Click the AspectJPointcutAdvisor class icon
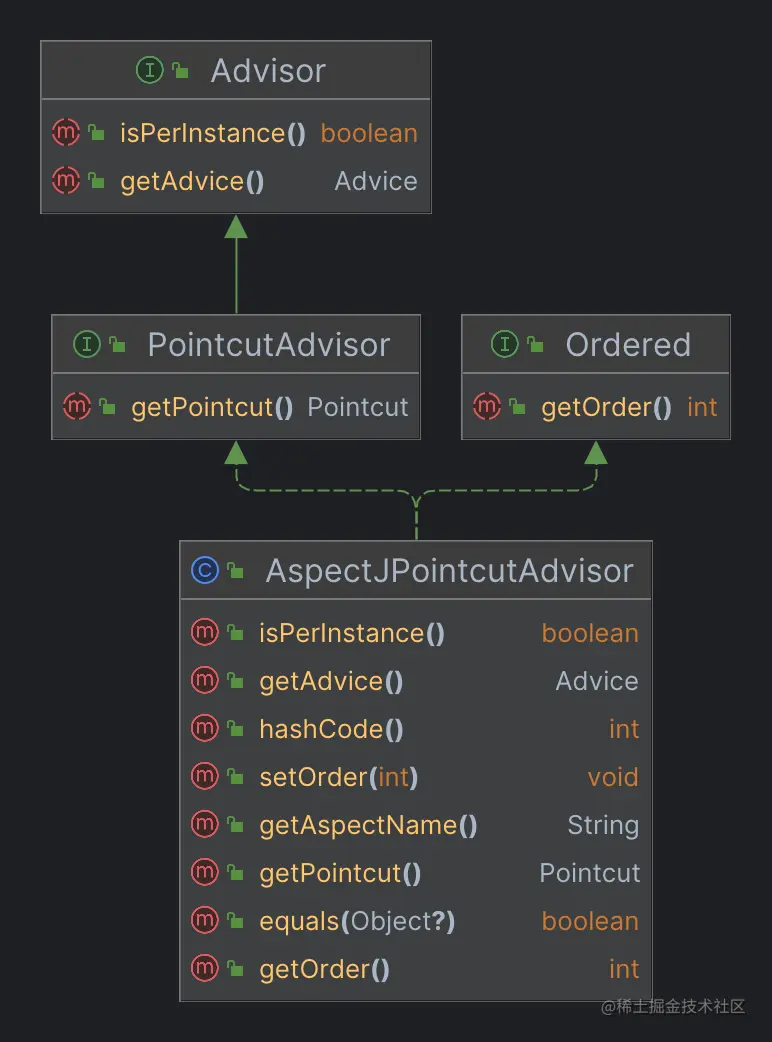The image size is (772, 1042). [204, 571]
